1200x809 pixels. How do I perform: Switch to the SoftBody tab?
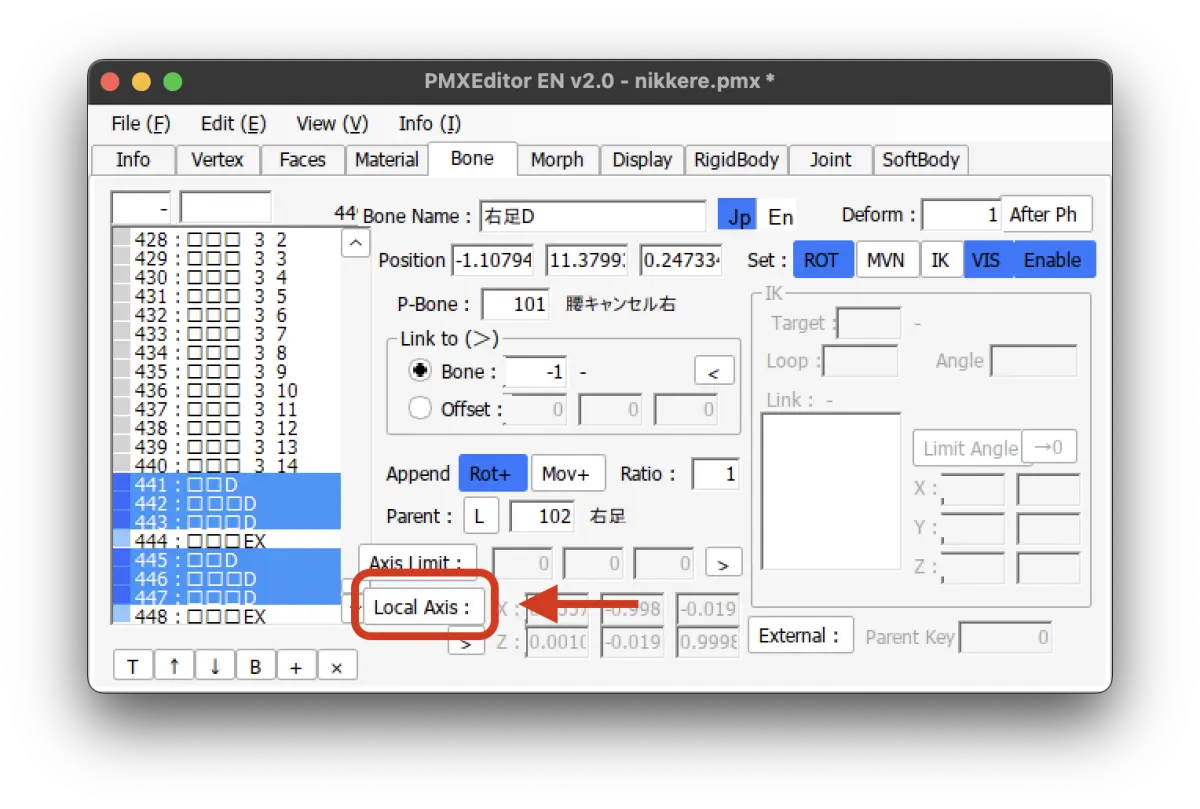click(921, 160)
